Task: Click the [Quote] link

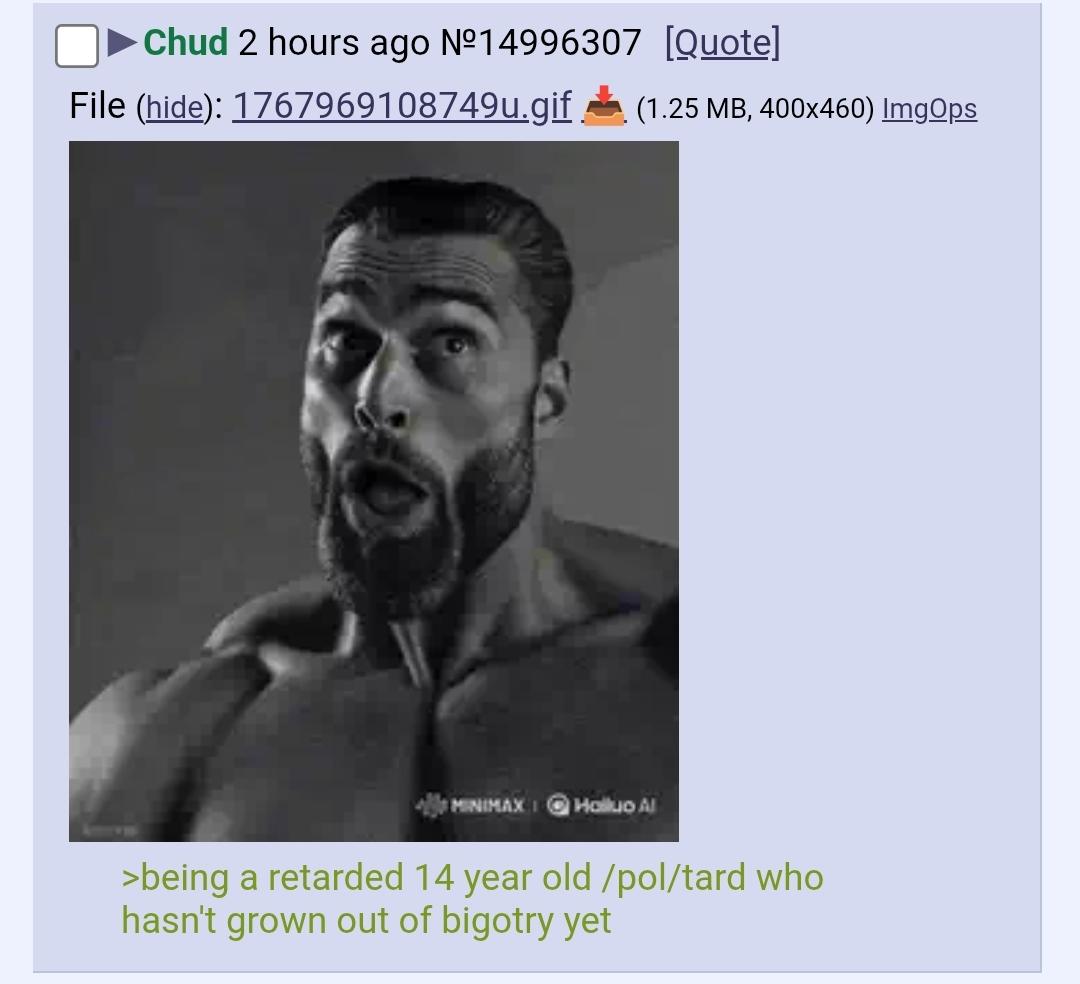Action: click(723, 43)
